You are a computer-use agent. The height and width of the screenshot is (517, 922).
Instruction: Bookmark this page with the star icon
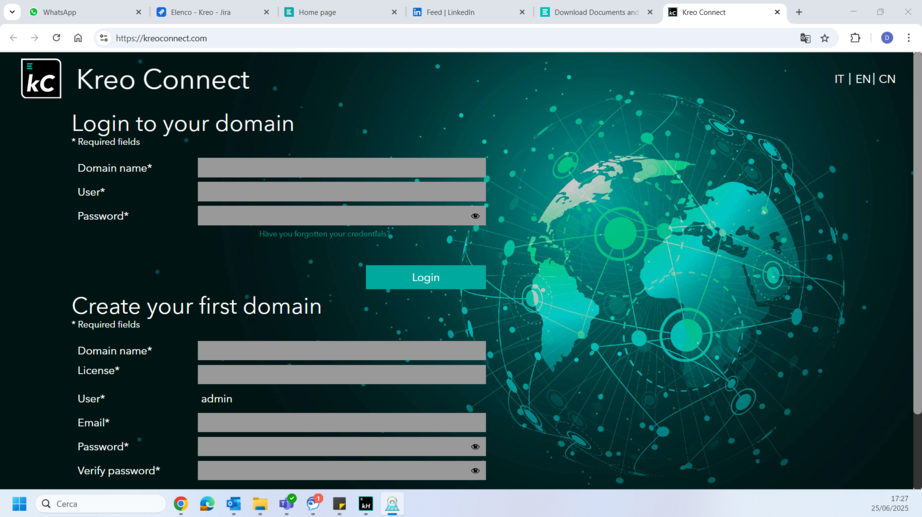tap(825, 38)
